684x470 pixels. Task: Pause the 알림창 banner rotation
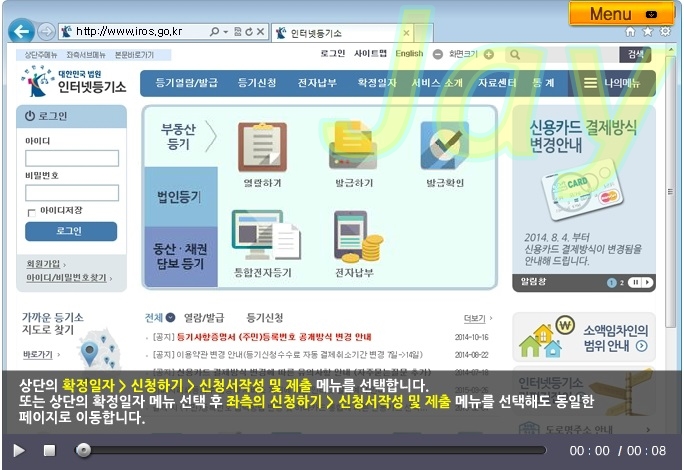pos(635,282)
